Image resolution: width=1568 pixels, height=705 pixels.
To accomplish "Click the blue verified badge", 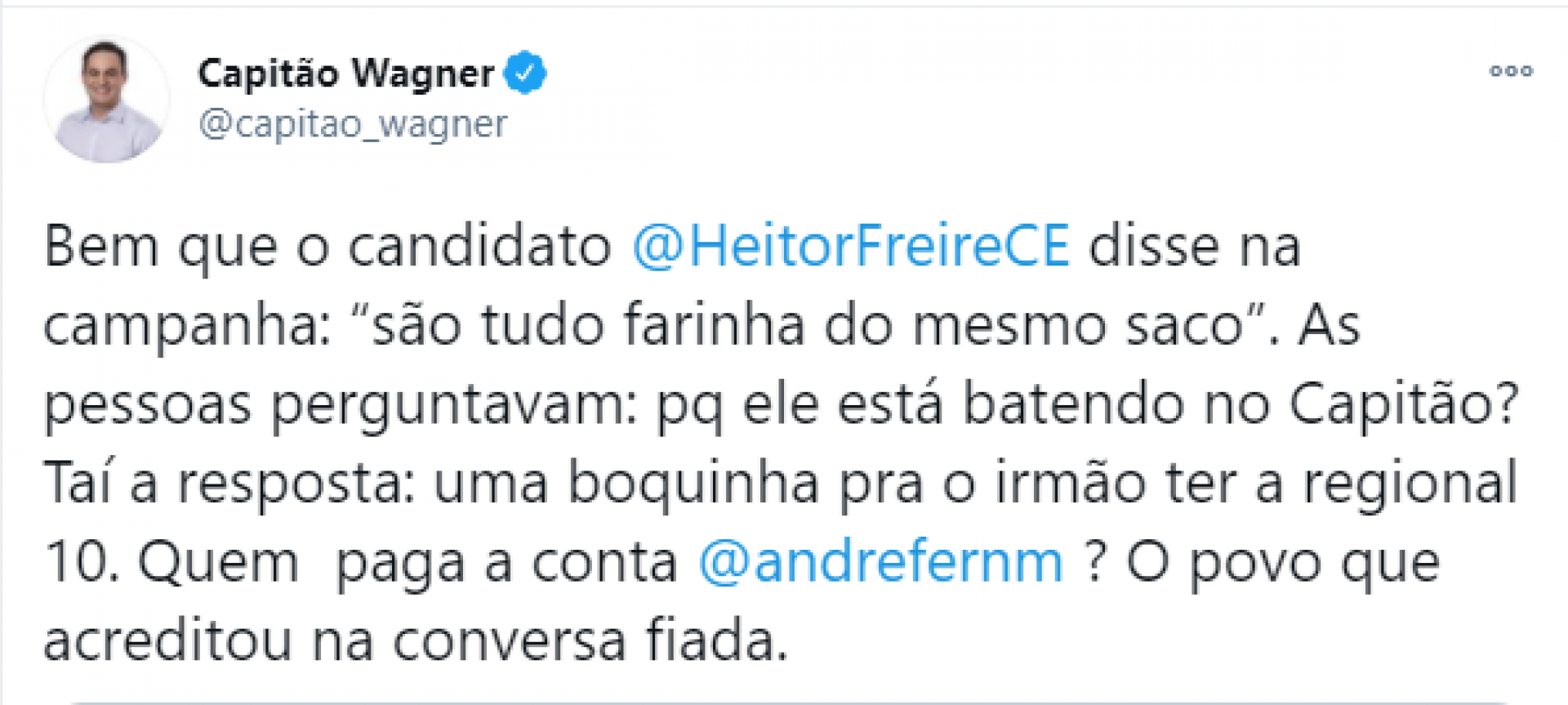I will [524, 74].
